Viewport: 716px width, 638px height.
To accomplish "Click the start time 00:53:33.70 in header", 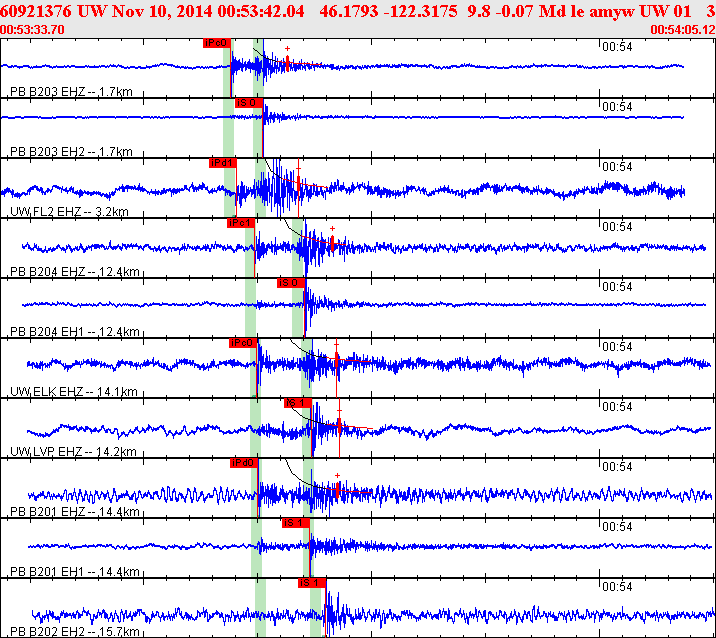I will click(34, 30).
